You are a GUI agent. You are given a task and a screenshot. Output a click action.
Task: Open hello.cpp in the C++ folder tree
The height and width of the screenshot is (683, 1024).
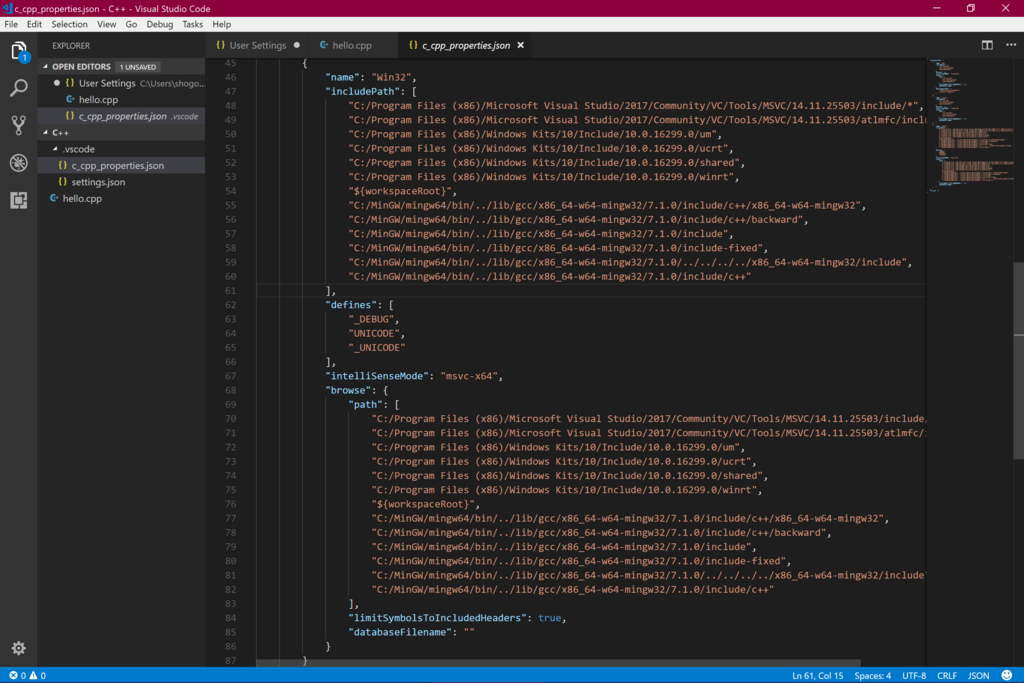coord(121,199)
